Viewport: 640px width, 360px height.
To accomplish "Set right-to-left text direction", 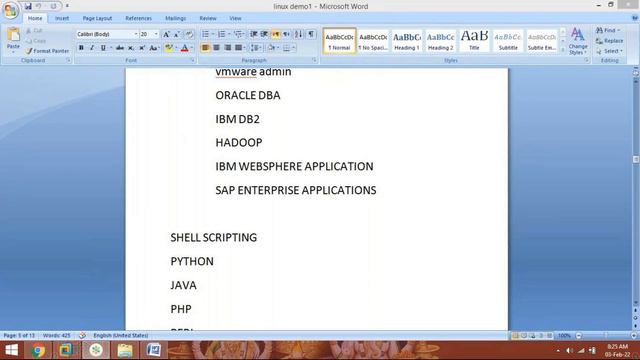I will [x=287, y=34].
